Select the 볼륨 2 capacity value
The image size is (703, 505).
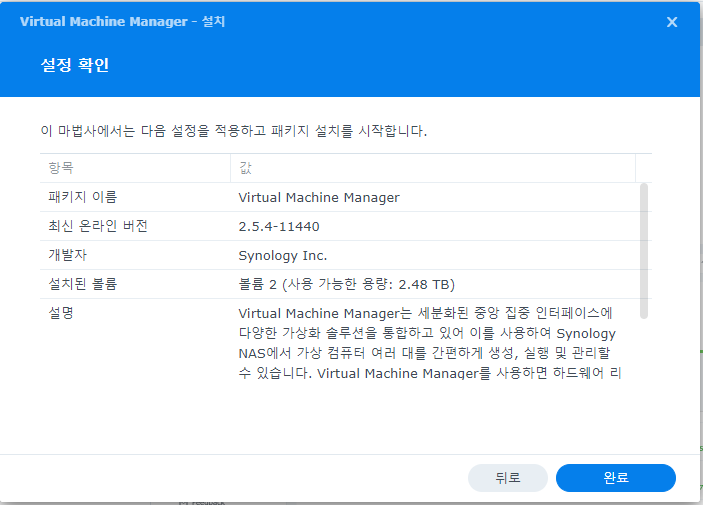coord(347,284)
